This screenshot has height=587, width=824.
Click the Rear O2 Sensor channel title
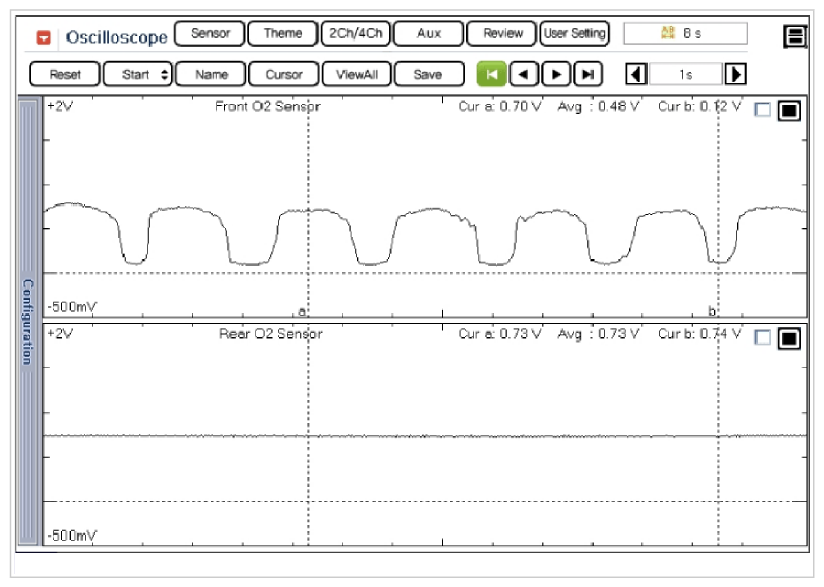point(271,334)
